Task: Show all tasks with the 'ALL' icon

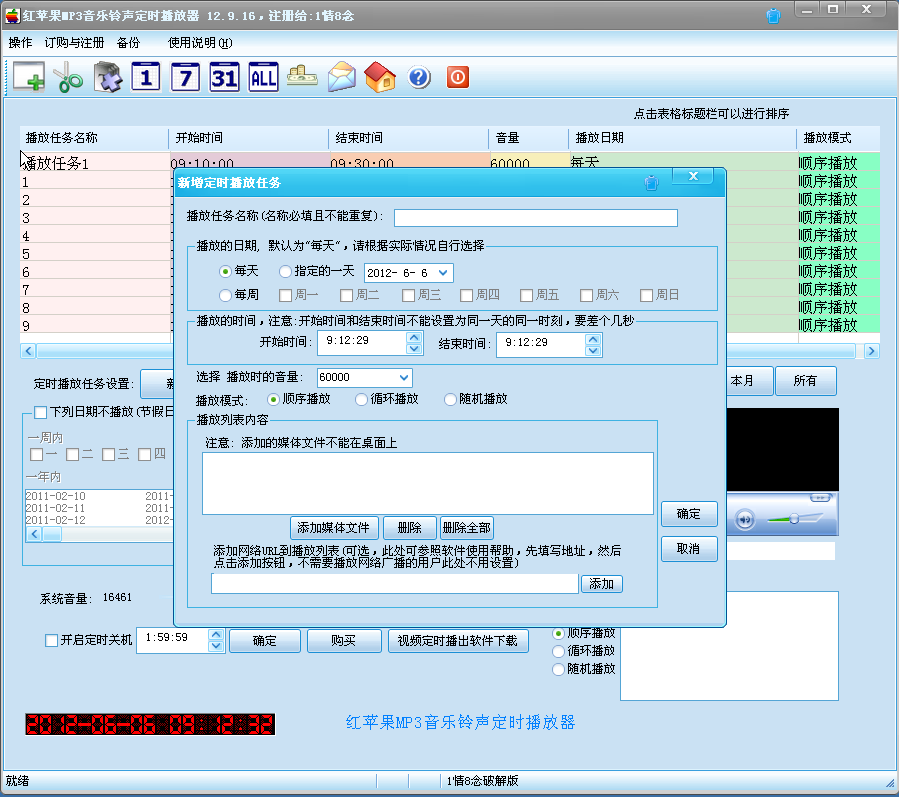Action: 262,77
